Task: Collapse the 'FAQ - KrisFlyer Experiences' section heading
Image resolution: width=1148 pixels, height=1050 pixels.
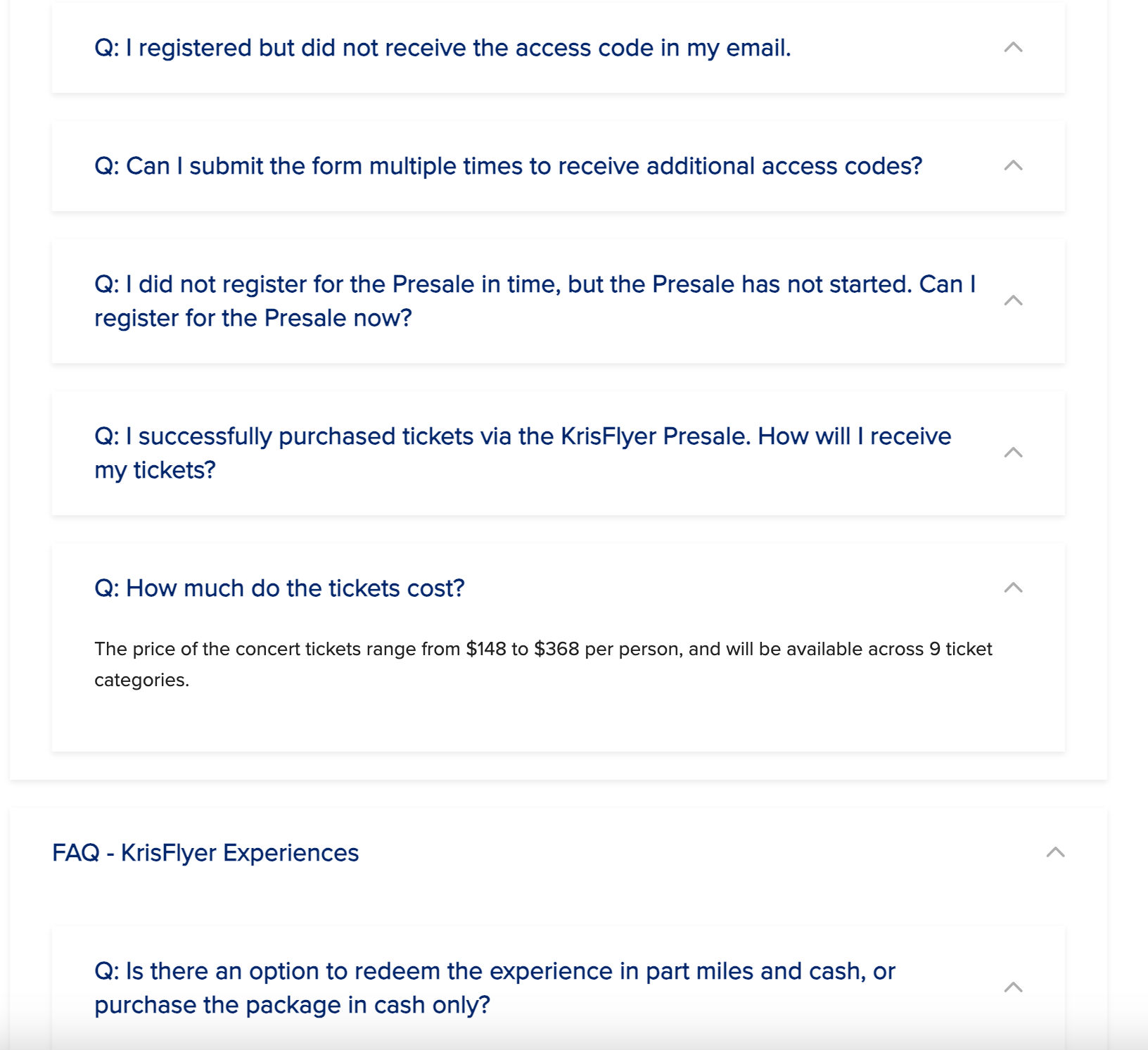Action: pos(205,853)
